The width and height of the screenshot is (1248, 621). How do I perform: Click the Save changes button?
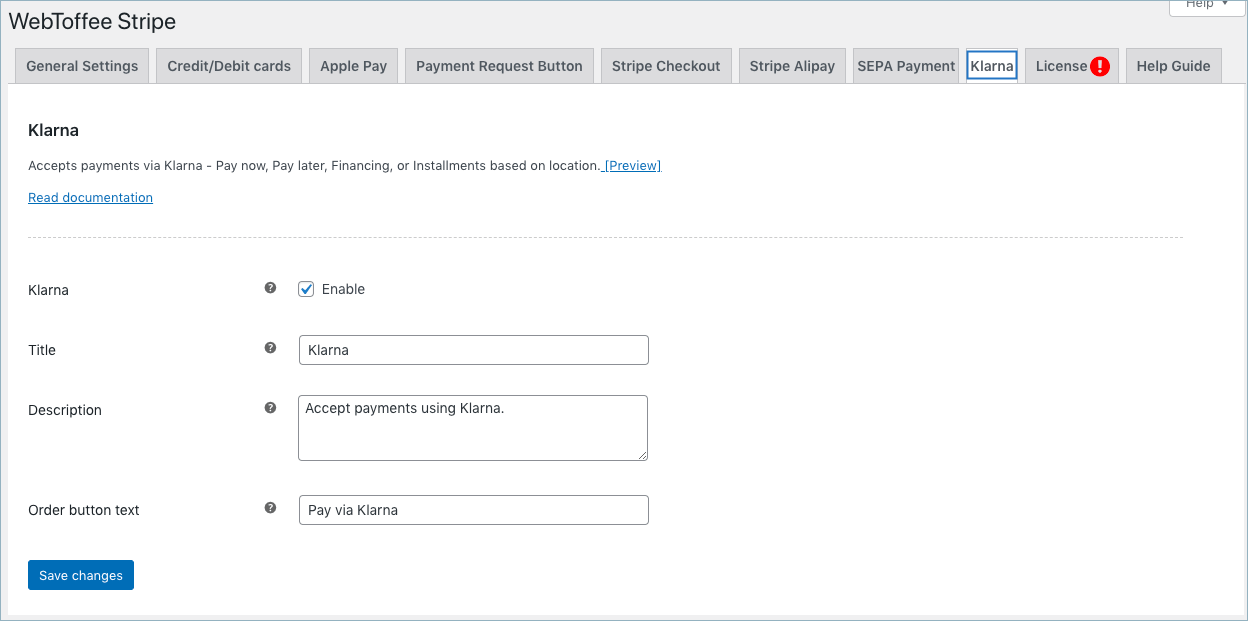(x=80, y=575)
